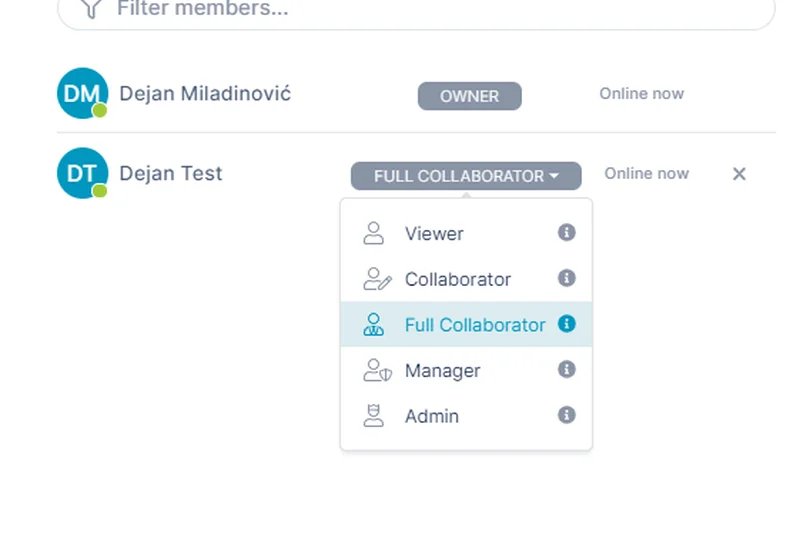Click the Collaborator pencil-person icon
The width and height of the screenshot is (800, 533).
point(376,279)
